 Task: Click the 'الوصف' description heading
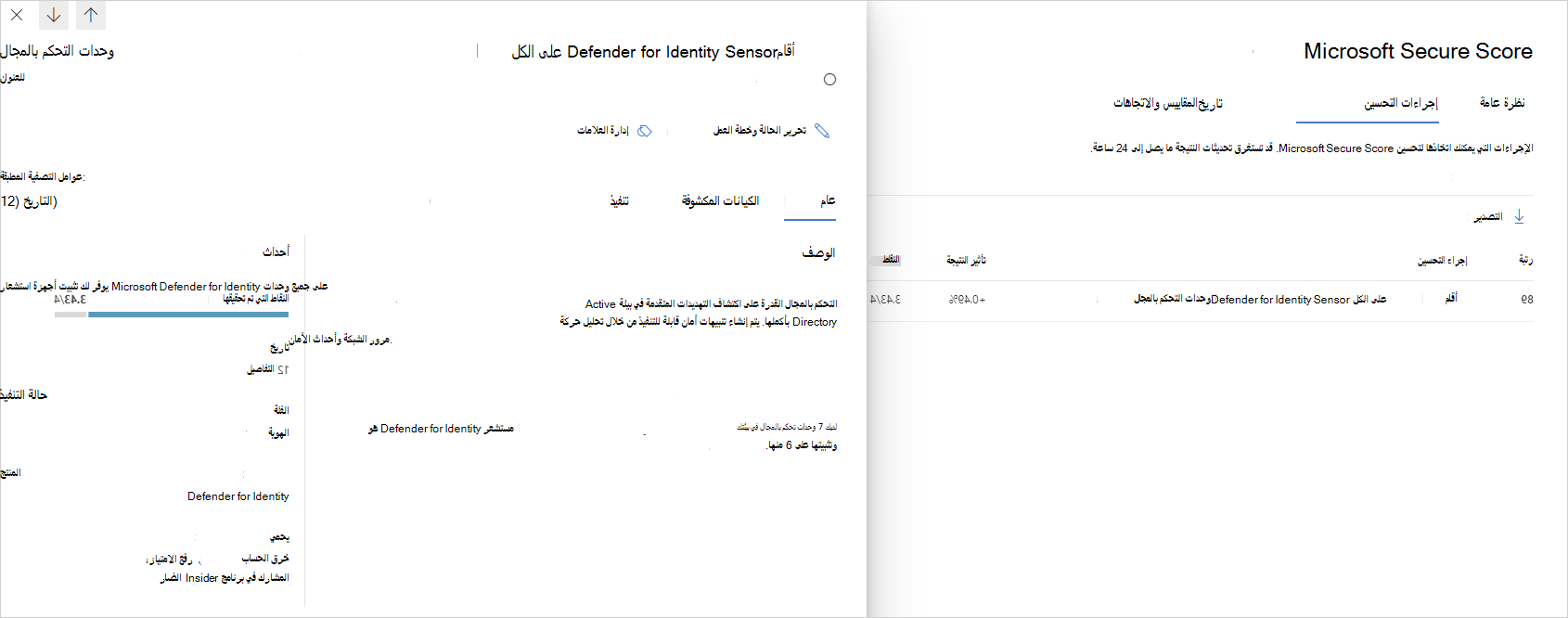coord(818,252)
